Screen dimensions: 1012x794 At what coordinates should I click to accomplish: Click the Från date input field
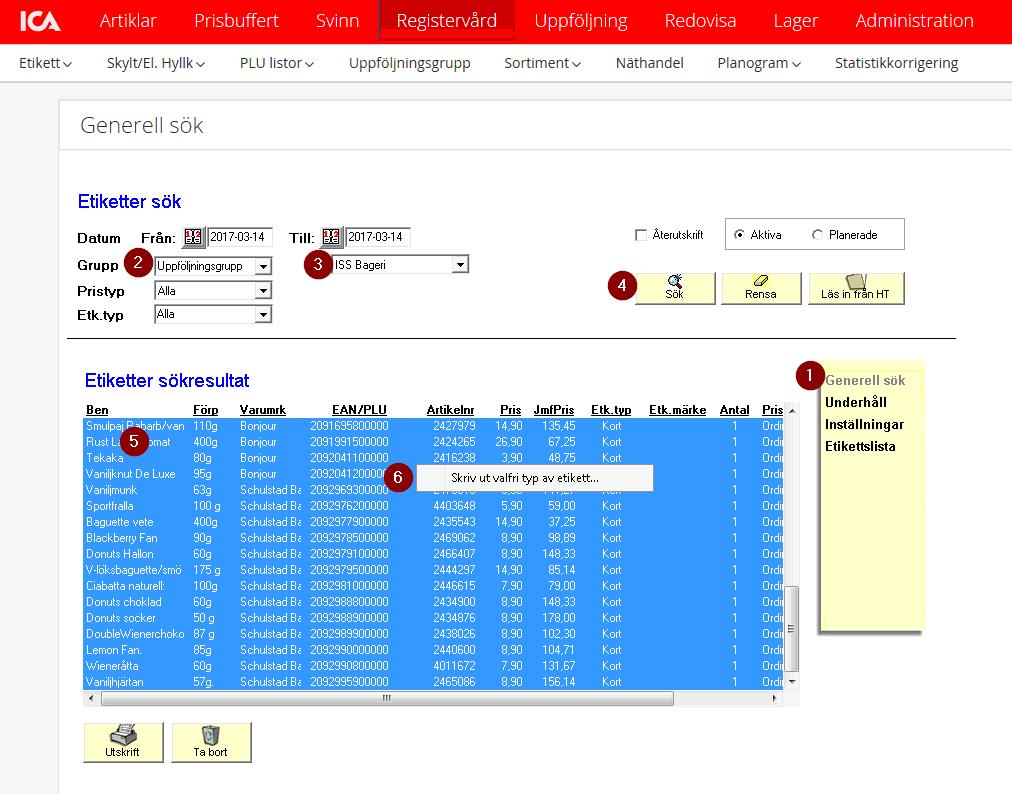point(240,237)
